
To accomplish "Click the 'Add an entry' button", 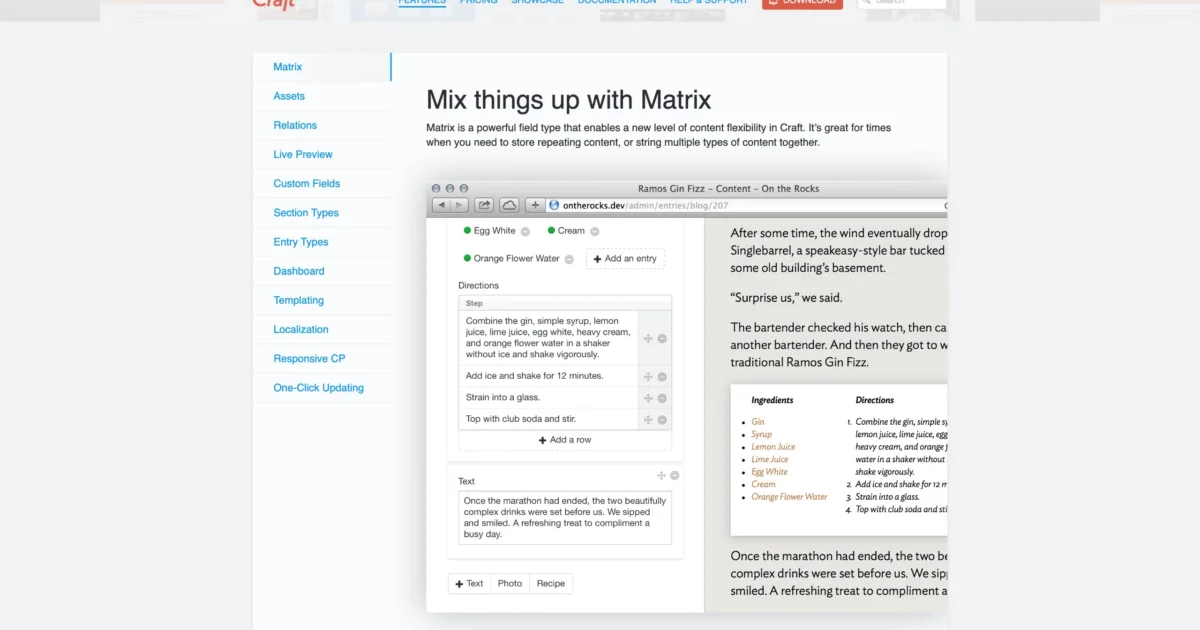I will [625, 259].
